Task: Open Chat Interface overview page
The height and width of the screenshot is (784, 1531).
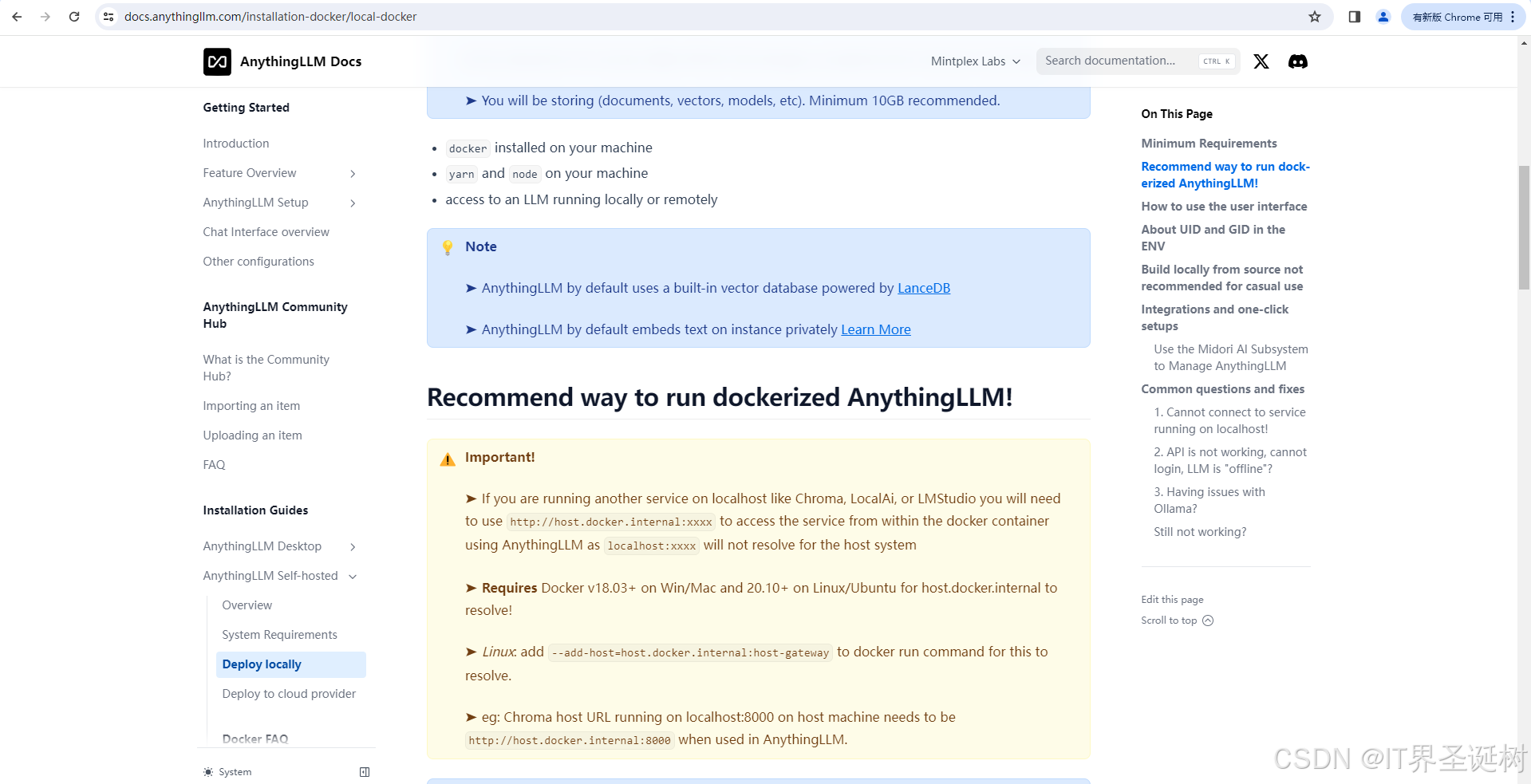Action: [x=266, y=232]
